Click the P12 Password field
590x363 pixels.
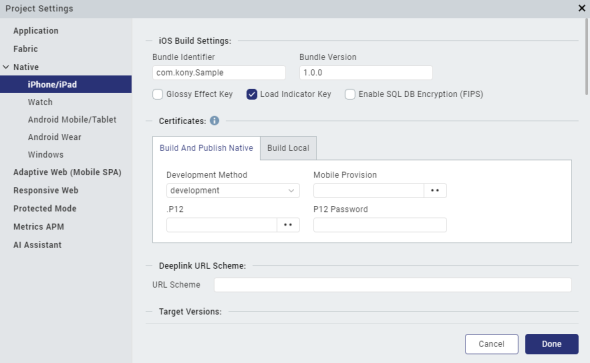click(x=380, y=225)
